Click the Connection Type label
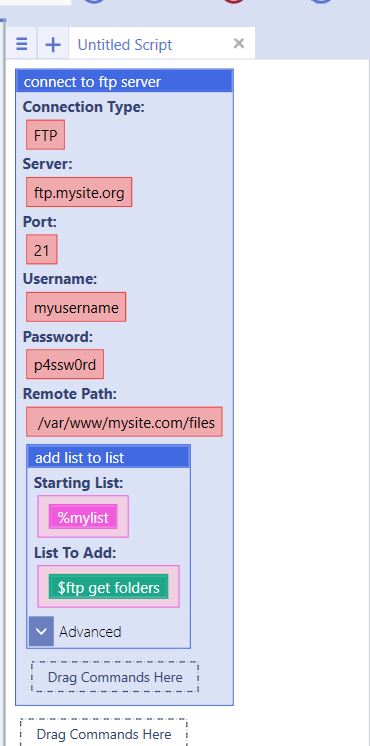 coord(84,107)
